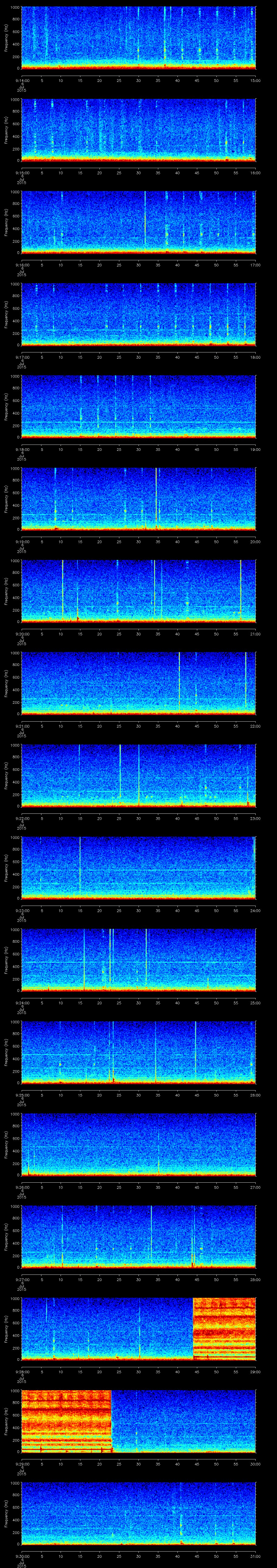Screen dimensions: 277x1568
Task: Click the 17:00 end time label
Action: click(255, 265)
